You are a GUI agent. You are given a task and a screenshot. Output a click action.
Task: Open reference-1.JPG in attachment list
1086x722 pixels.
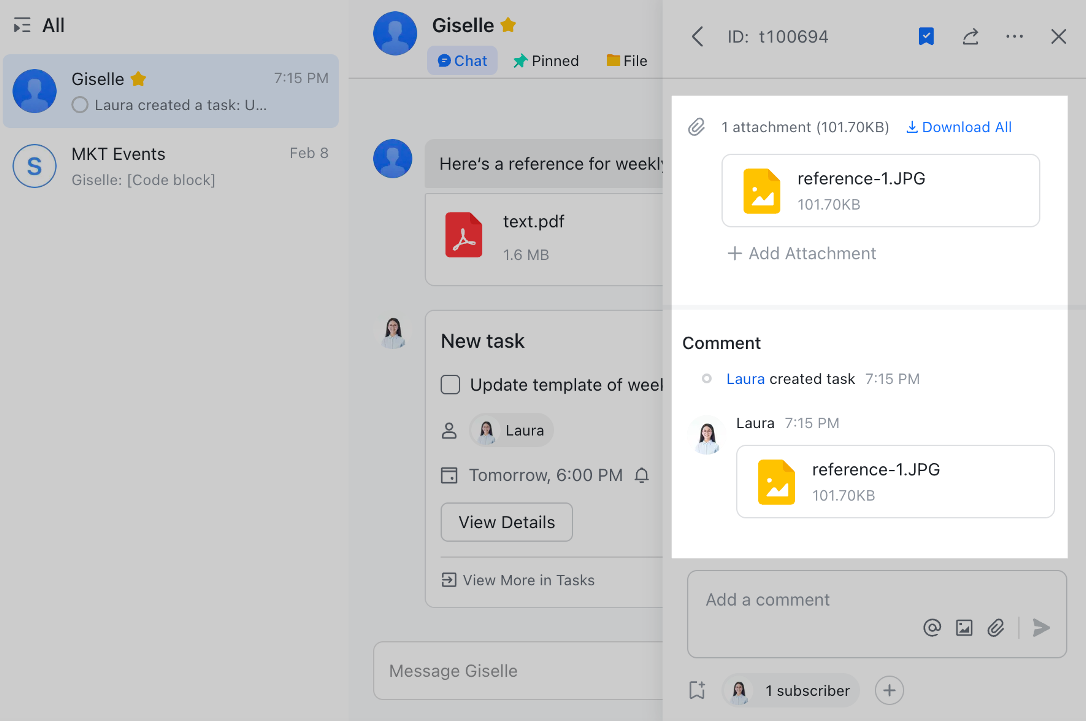click(880, 191)
